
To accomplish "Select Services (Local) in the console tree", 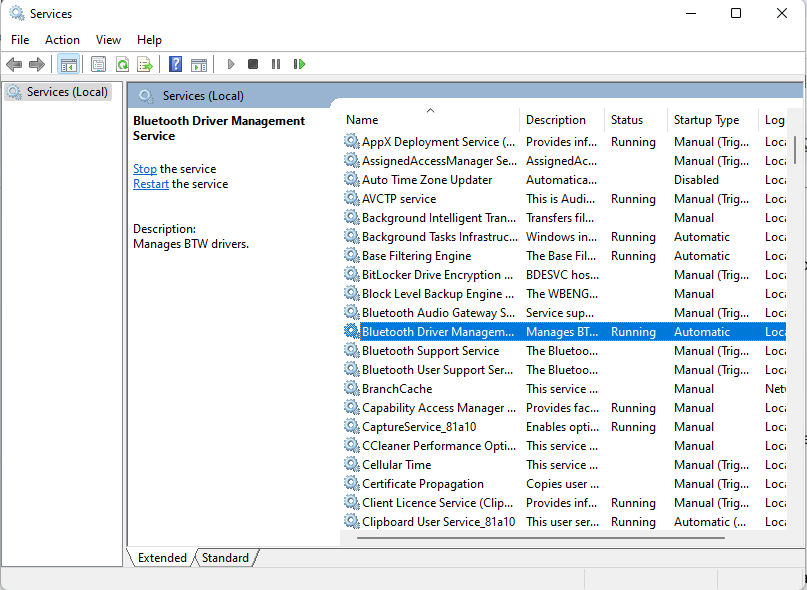I will (x=67, y=92).
